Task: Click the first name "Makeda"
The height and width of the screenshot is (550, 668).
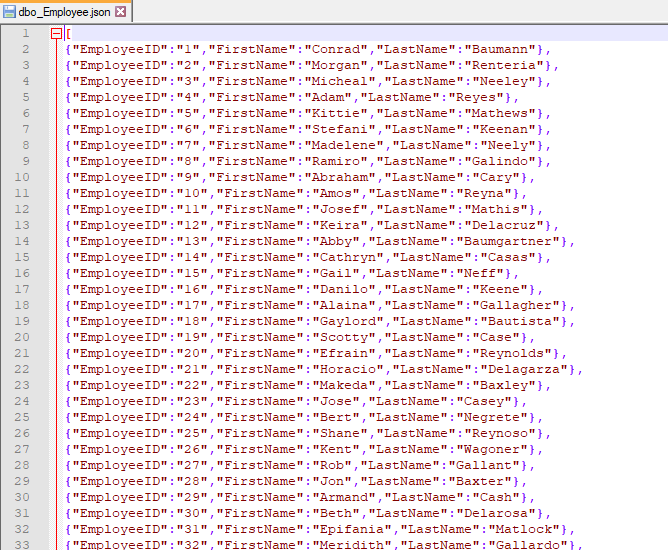Action: (344, 386)
